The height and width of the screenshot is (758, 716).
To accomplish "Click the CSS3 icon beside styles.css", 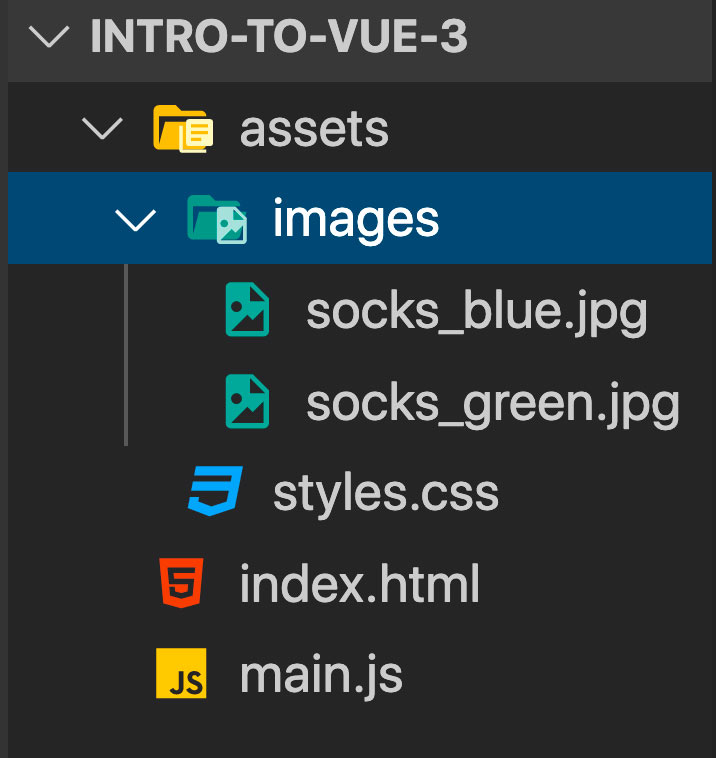I will [215, 491].
